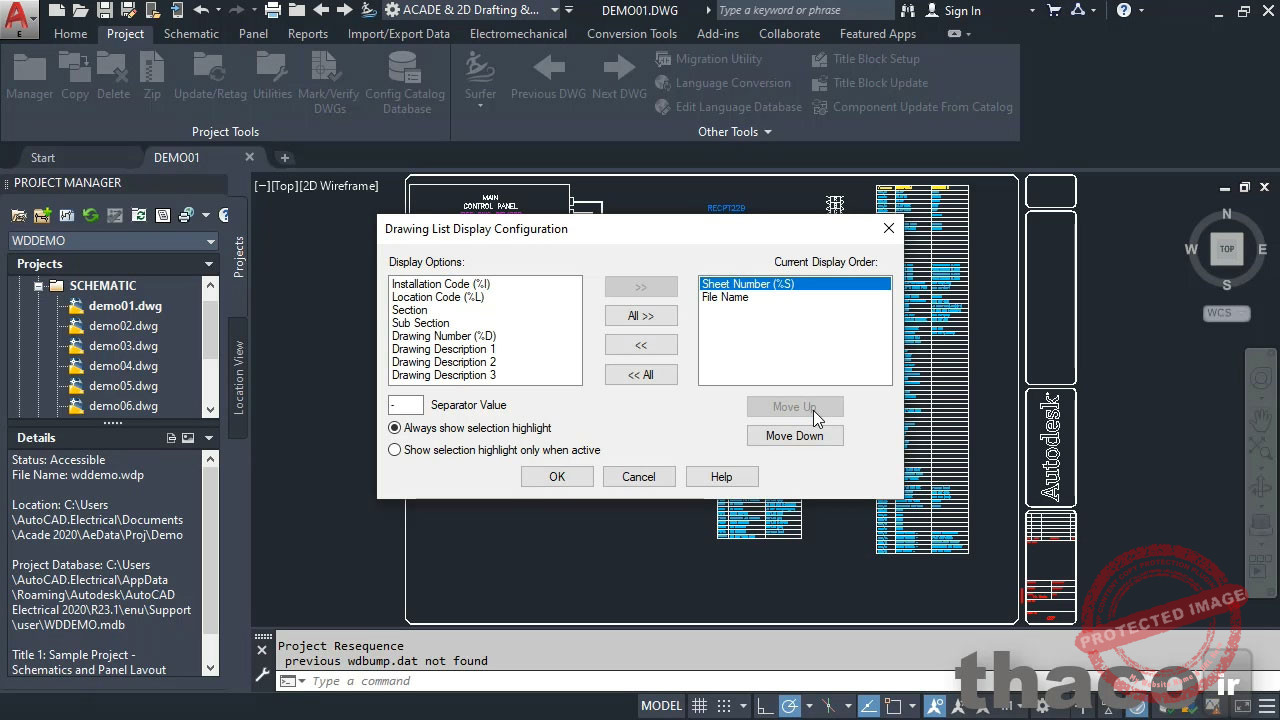Click the Separator Value input field
1280x720 pixels.
406,405
